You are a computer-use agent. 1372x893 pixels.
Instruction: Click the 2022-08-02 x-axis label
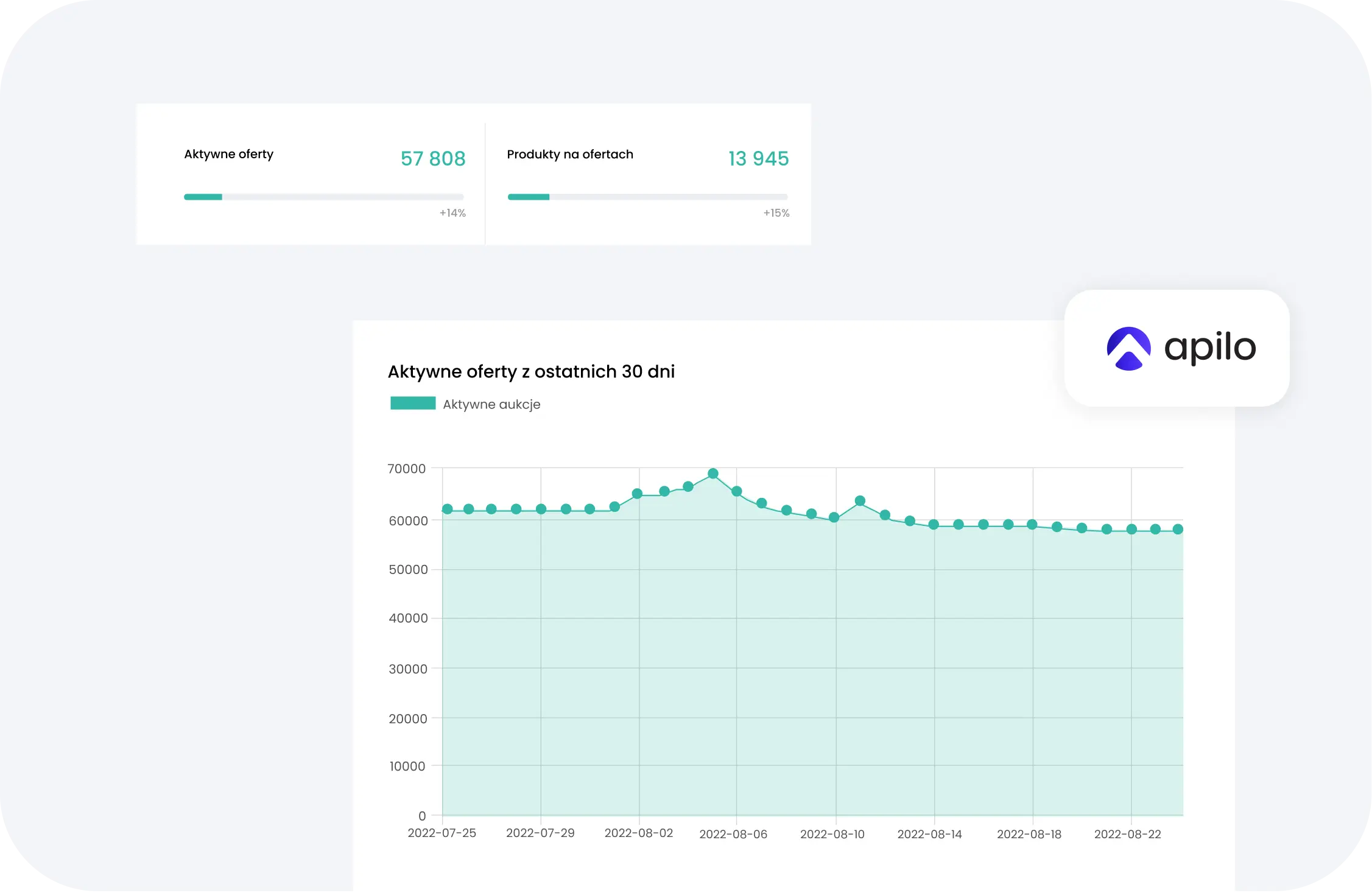pos(638,833)
